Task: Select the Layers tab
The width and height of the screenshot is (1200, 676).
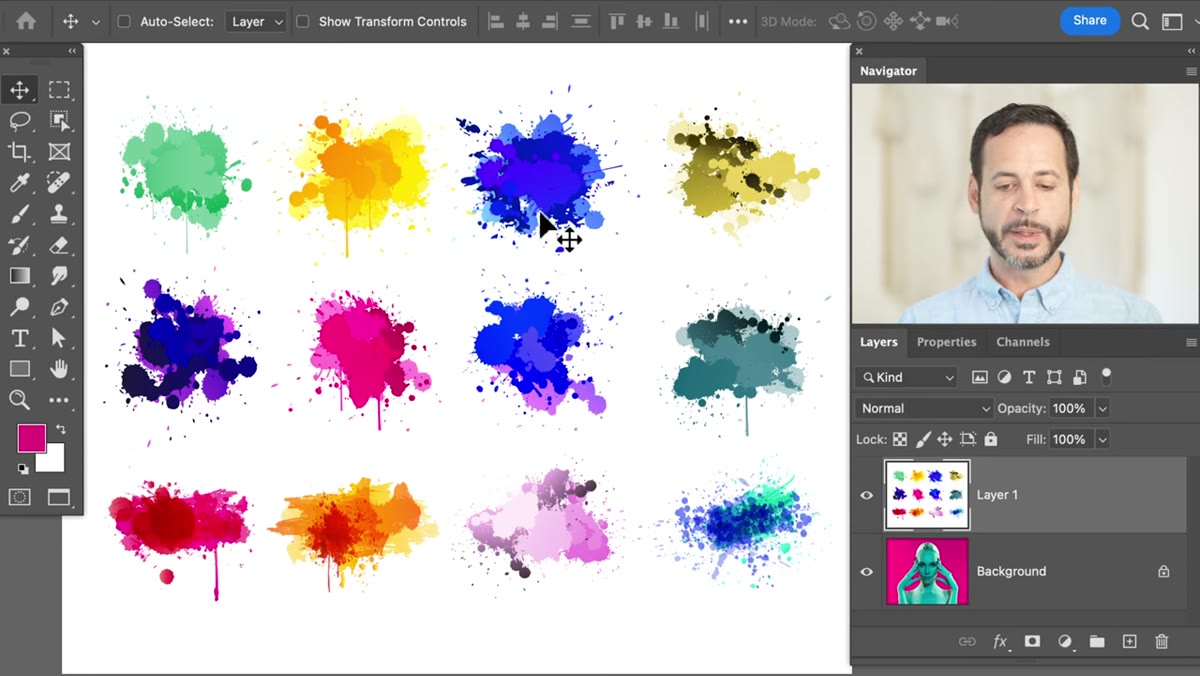Action: pyautogui.click(x=879, y=342)
